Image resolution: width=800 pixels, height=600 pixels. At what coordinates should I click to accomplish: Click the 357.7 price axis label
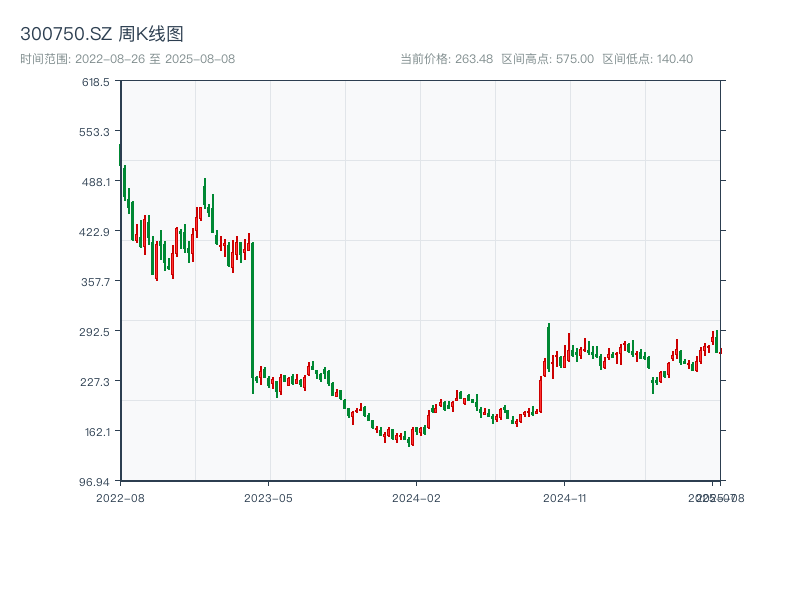click(x=96, y=282)
